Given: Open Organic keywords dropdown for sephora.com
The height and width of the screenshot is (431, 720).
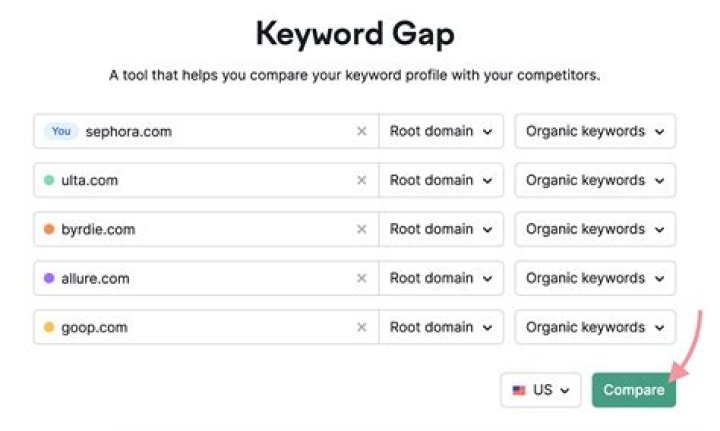Looking at the screenshot, I should (595, 131).
